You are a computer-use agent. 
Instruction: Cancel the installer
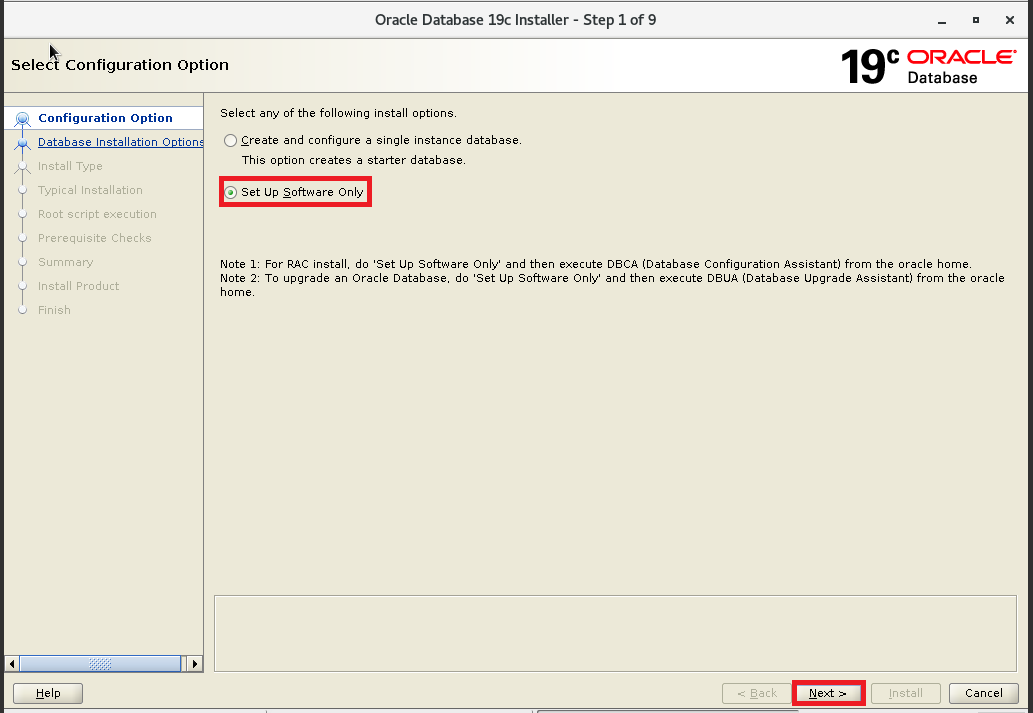tap(984, 693)
